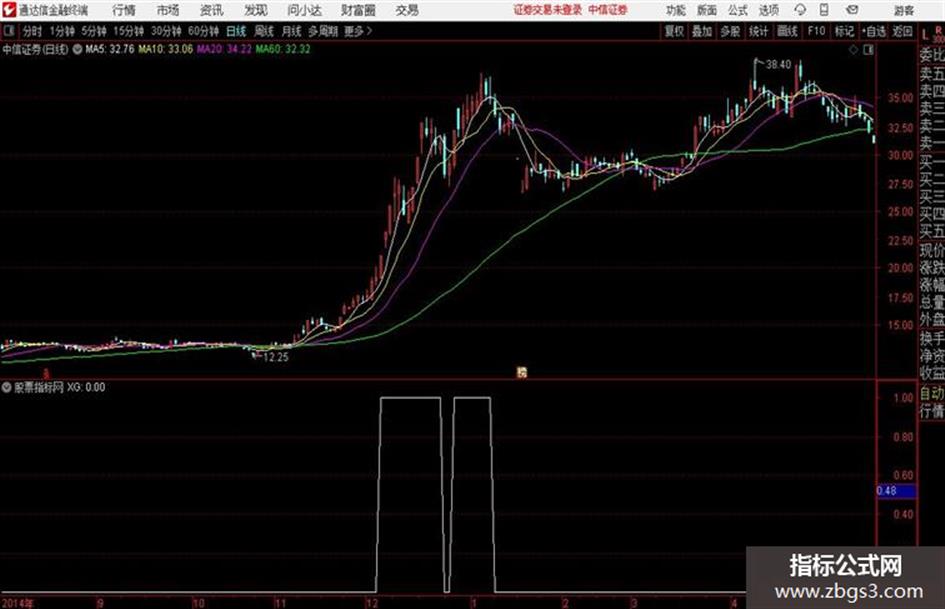
Task: Open F10 company information
Action: [816, 31]
